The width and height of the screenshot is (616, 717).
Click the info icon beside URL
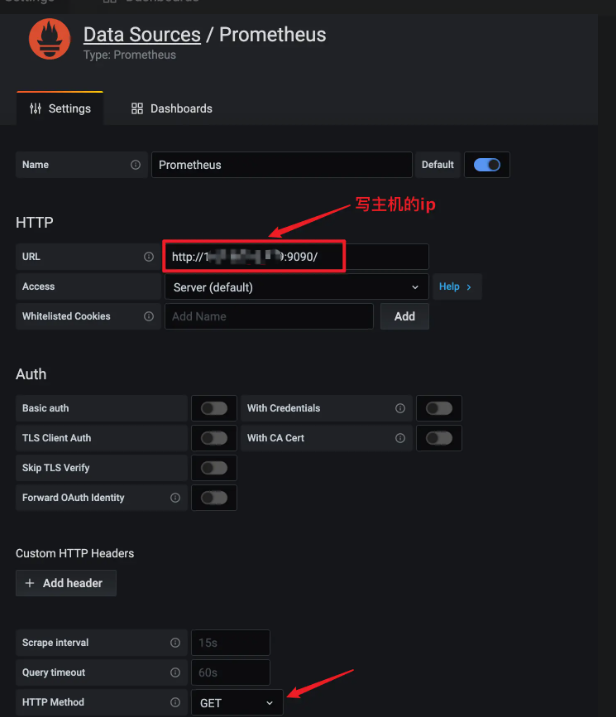click(149, 257)
